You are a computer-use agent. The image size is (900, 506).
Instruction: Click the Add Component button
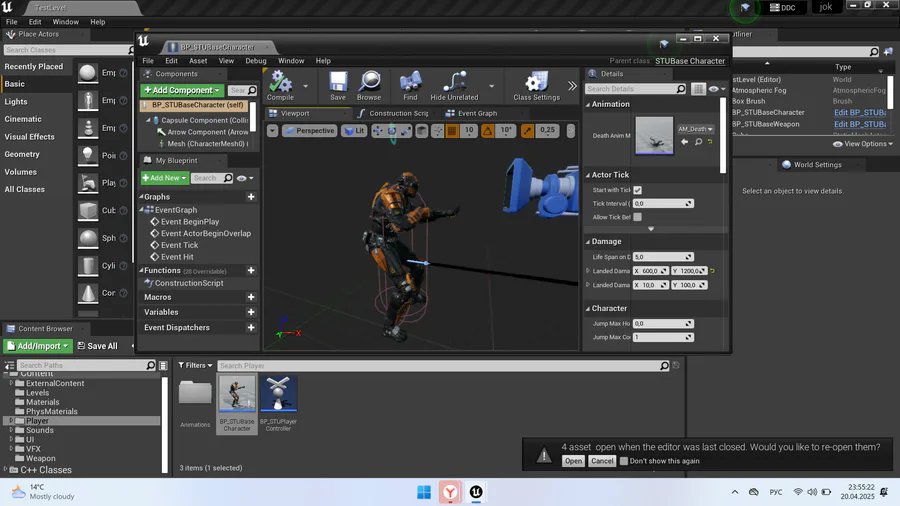(x=182, y=90)
